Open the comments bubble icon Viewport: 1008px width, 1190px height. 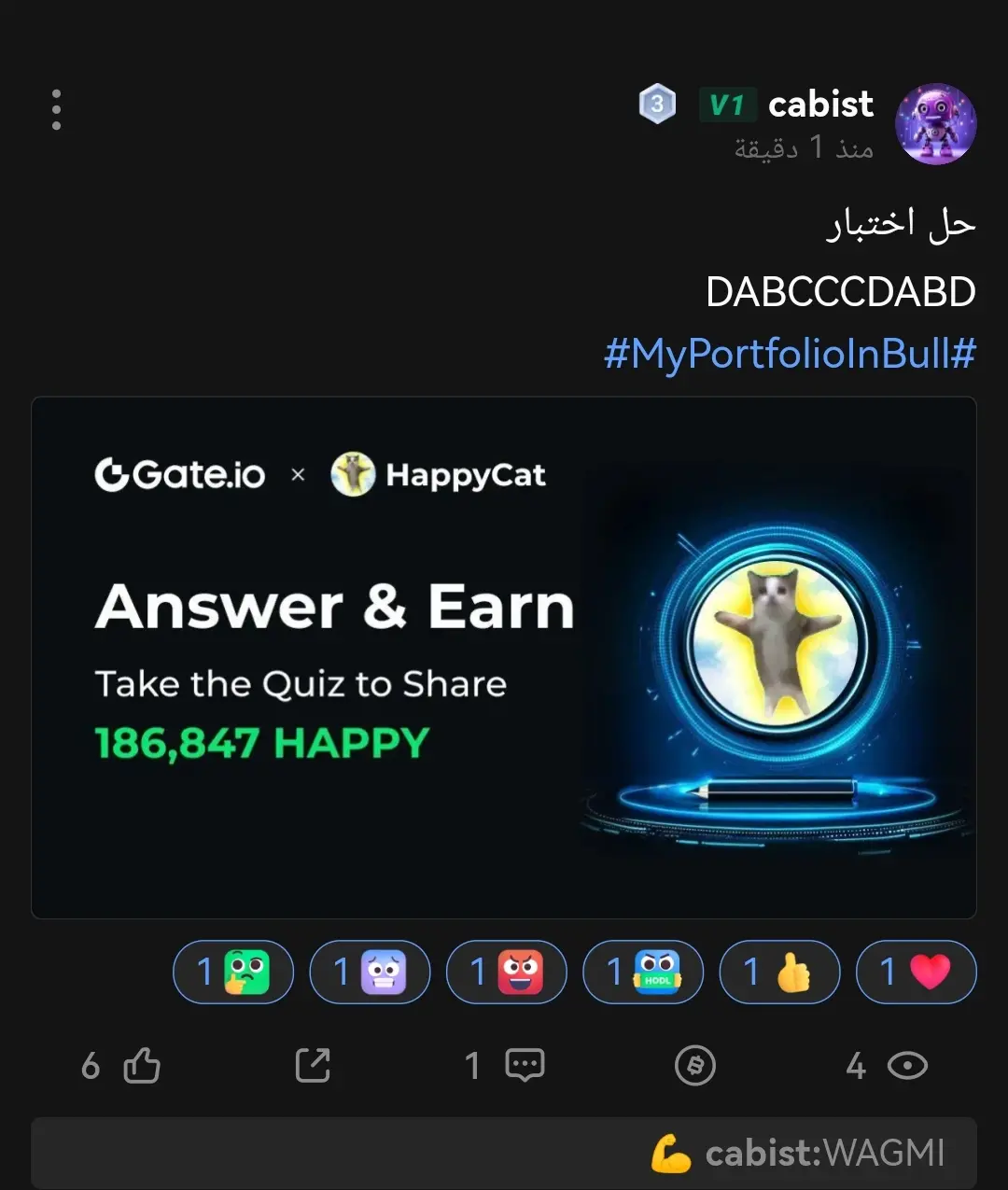(x=525, y=1065)
